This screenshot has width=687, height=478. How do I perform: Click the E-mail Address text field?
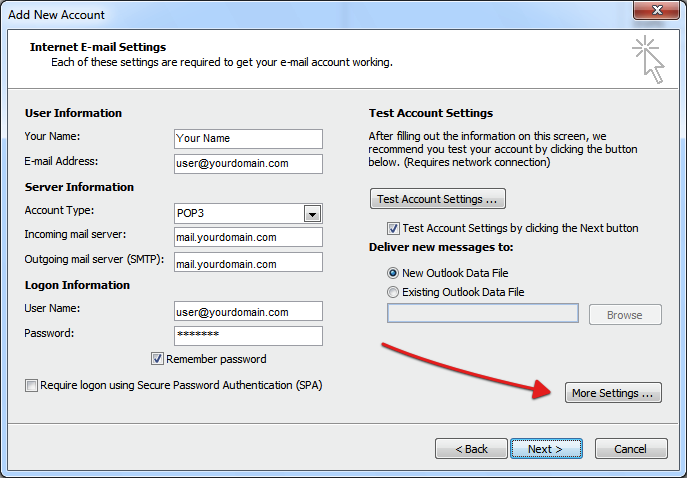pyautogui.click(x=248, y=163)
